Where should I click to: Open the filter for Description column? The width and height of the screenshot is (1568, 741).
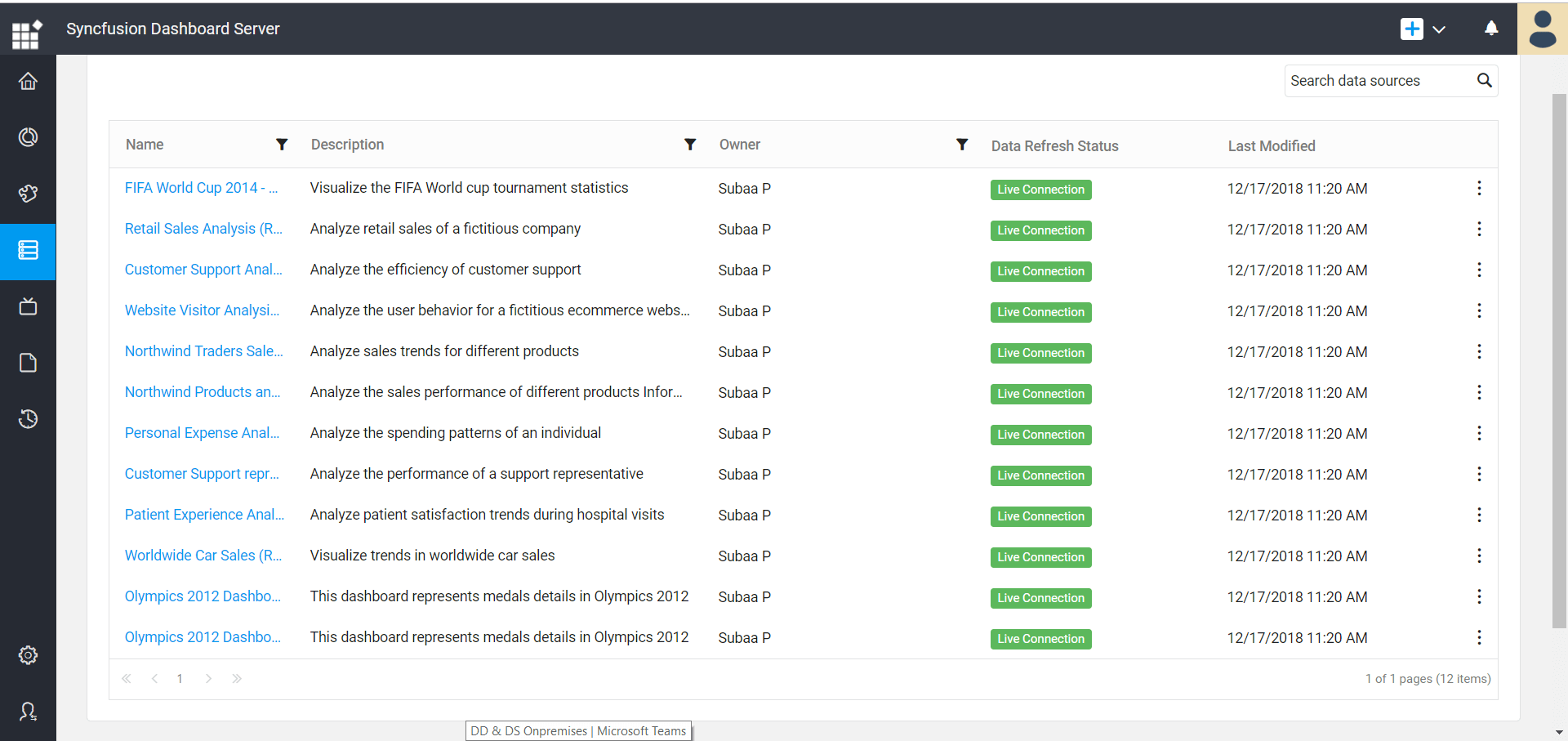pos(690,145)
